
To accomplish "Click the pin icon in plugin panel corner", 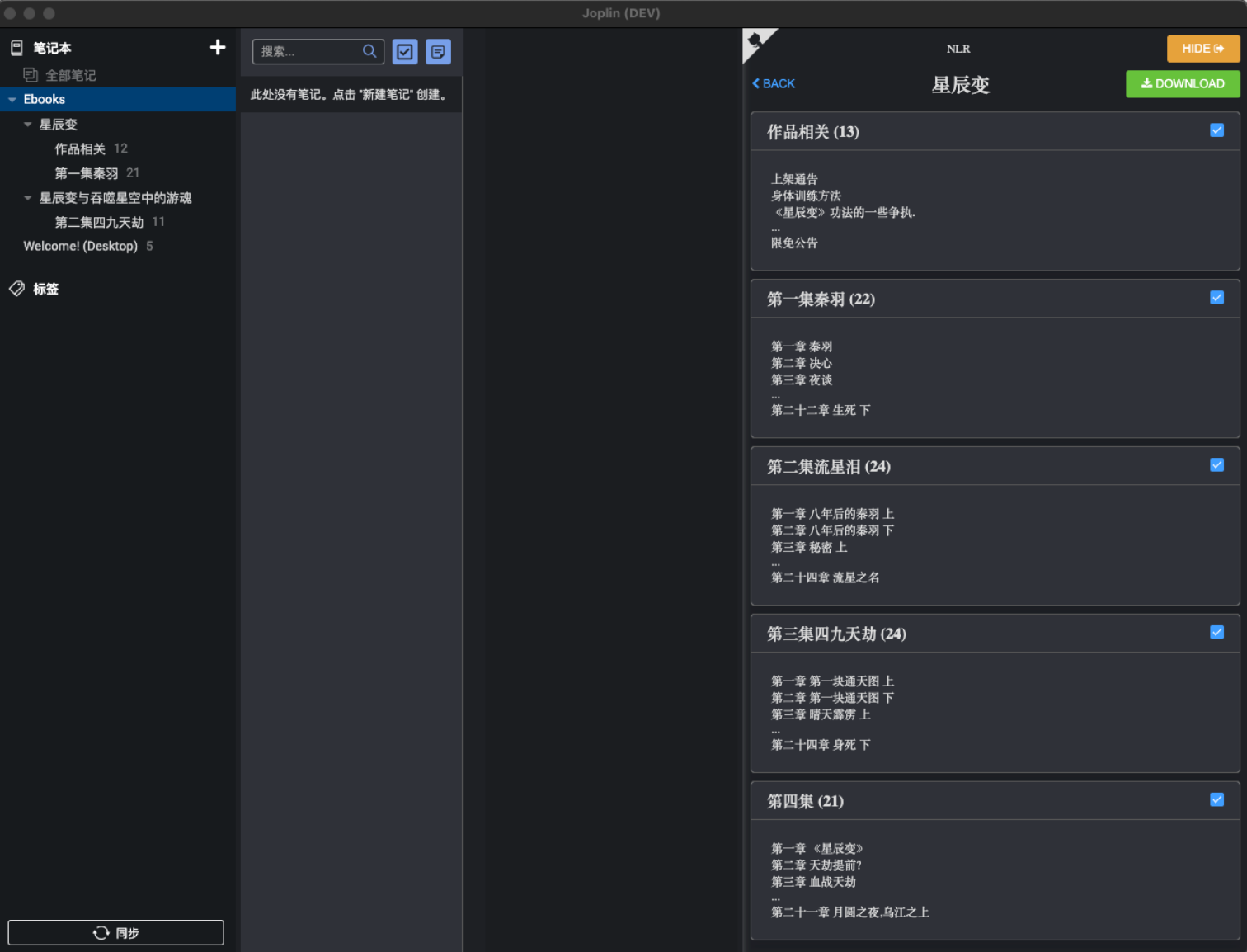I will click(755, 40).
